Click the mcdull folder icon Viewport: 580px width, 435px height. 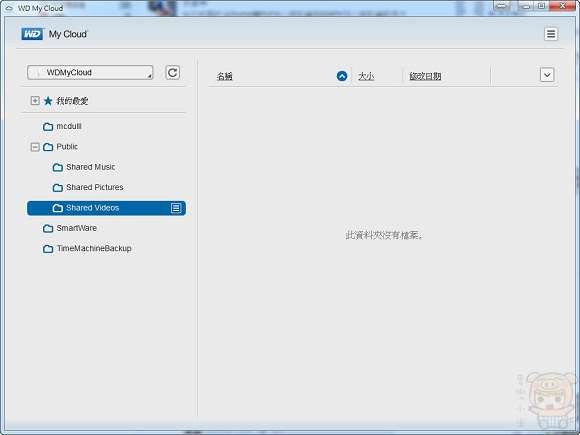pos(48,127)
